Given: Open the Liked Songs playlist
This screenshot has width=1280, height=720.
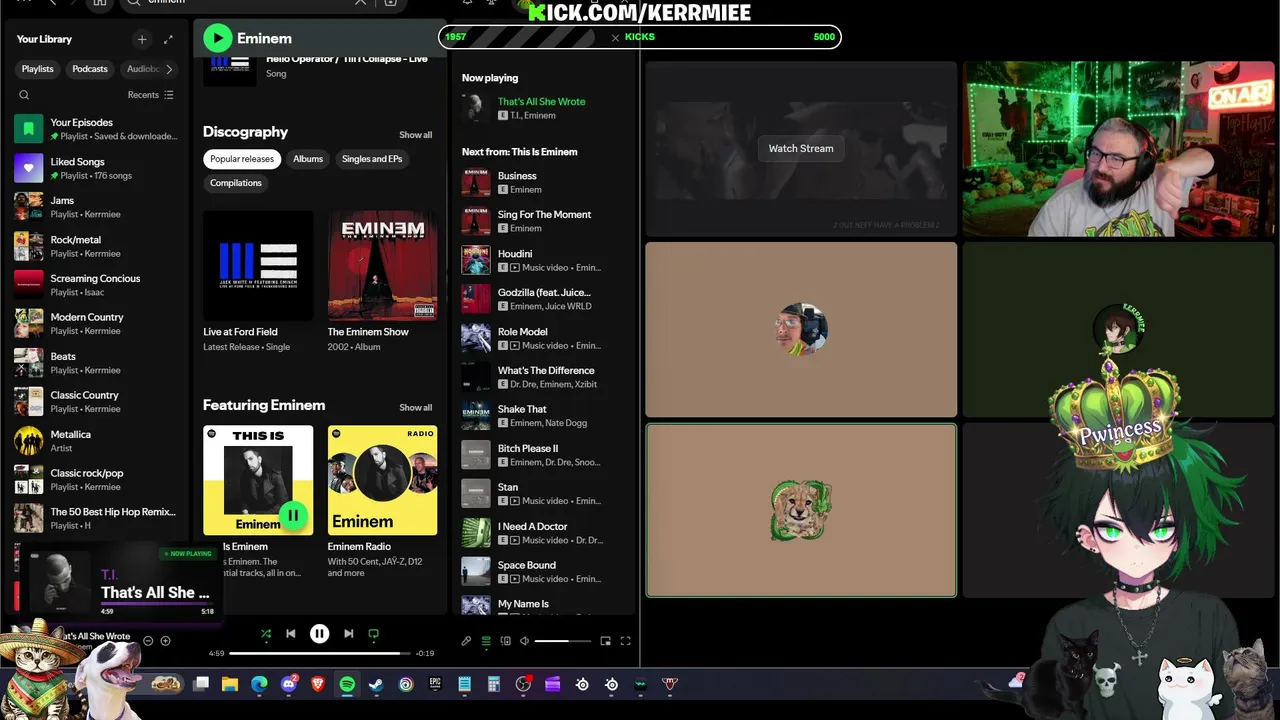Looking at the screenshot, I should coord(98,168).
